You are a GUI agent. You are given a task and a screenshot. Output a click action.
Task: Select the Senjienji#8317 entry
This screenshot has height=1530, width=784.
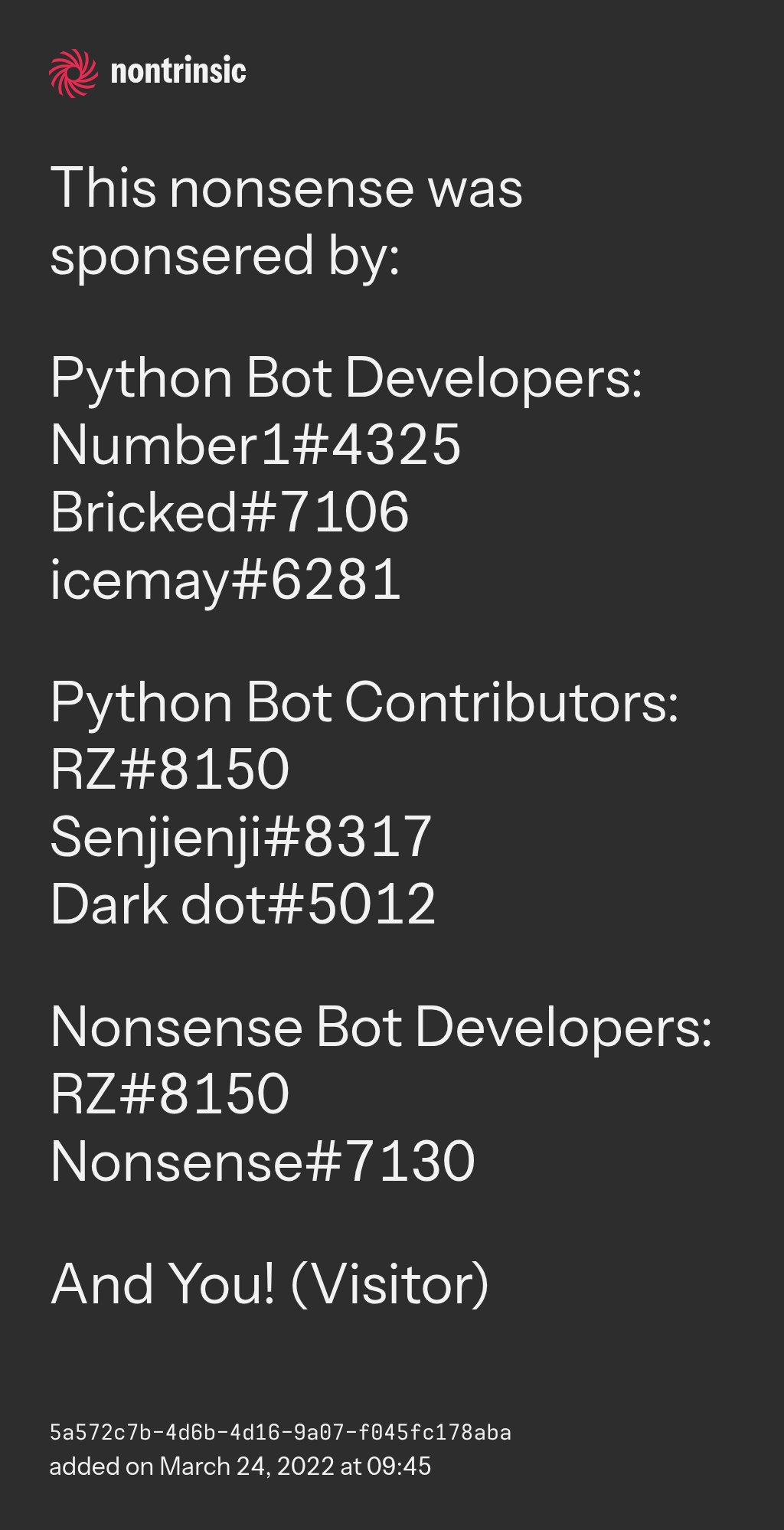coord(241,837)
